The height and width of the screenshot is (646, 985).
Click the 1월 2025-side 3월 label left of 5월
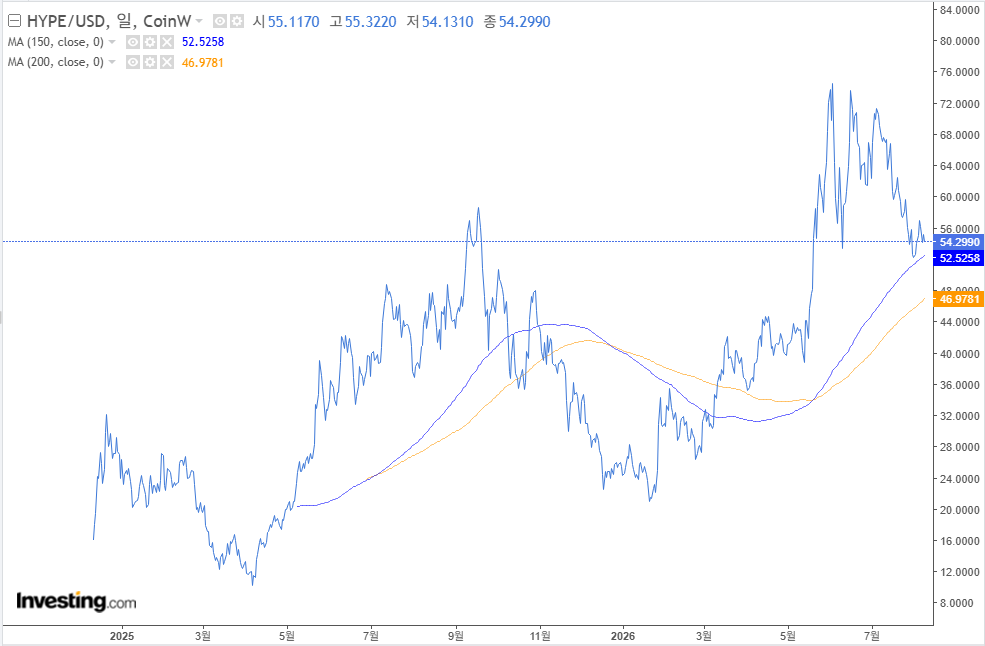point(202,636)
